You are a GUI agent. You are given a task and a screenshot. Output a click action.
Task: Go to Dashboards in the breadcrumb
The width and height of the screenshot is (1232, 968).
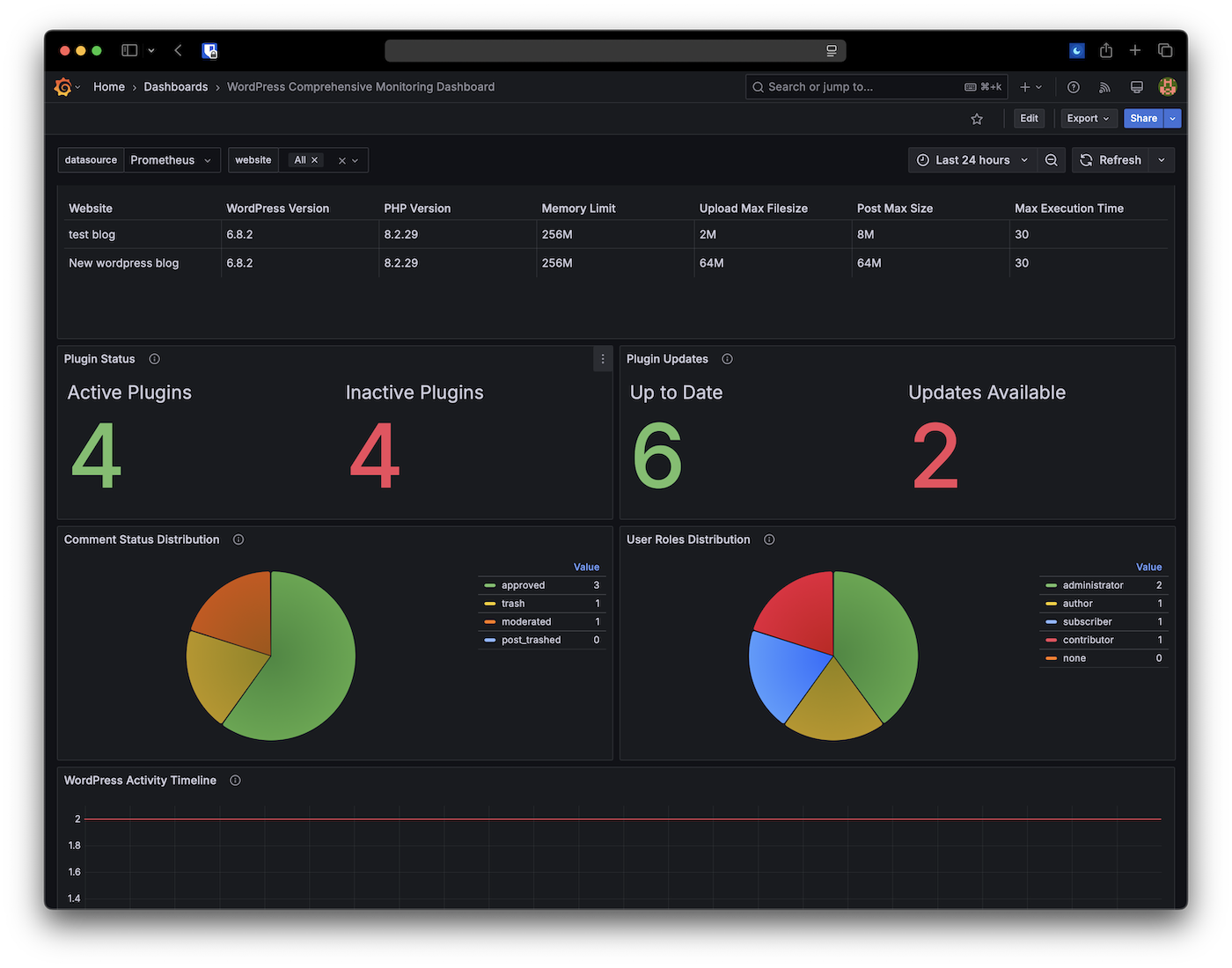click(x=175, y=87)
